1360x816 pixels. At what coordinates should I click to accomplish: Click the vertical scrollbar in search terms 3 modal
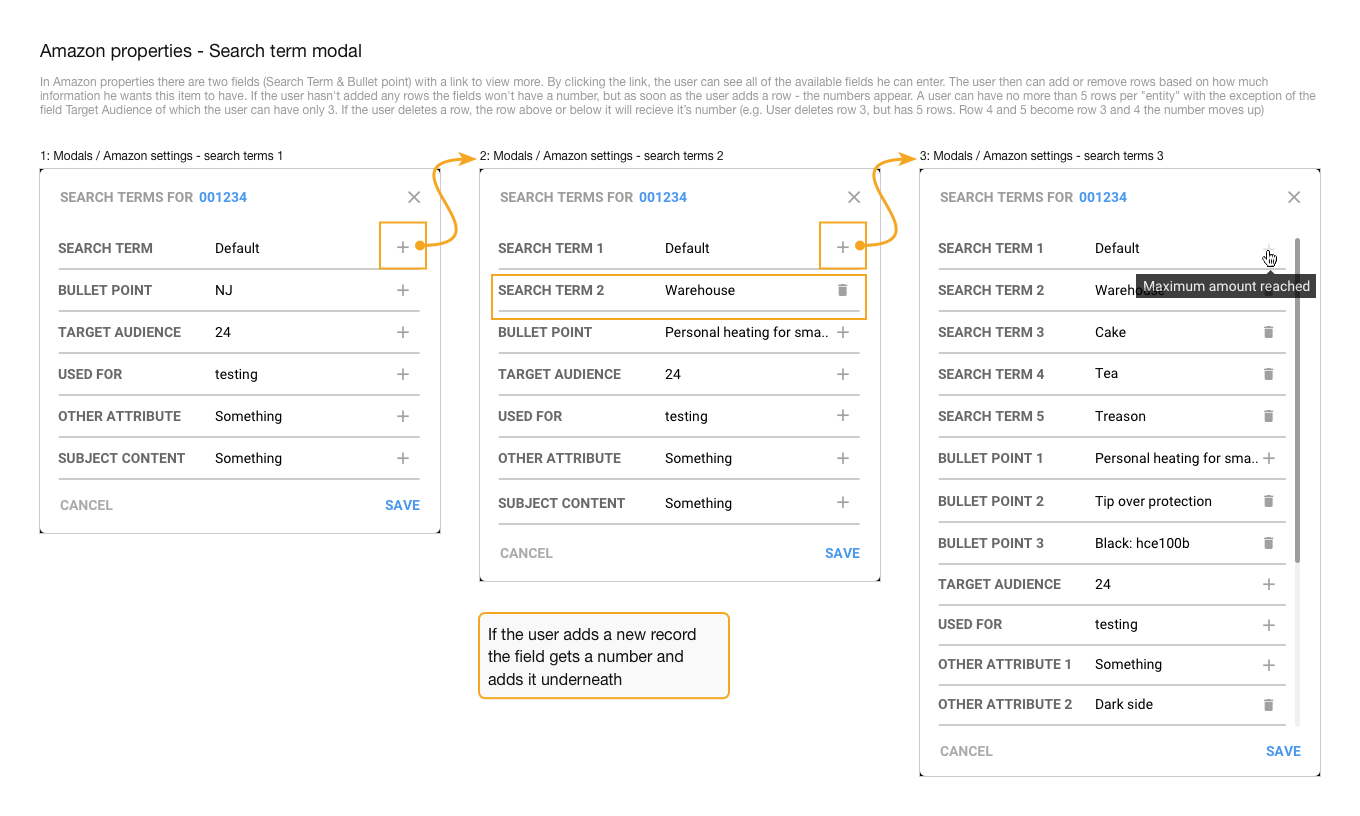(1298, 400)
